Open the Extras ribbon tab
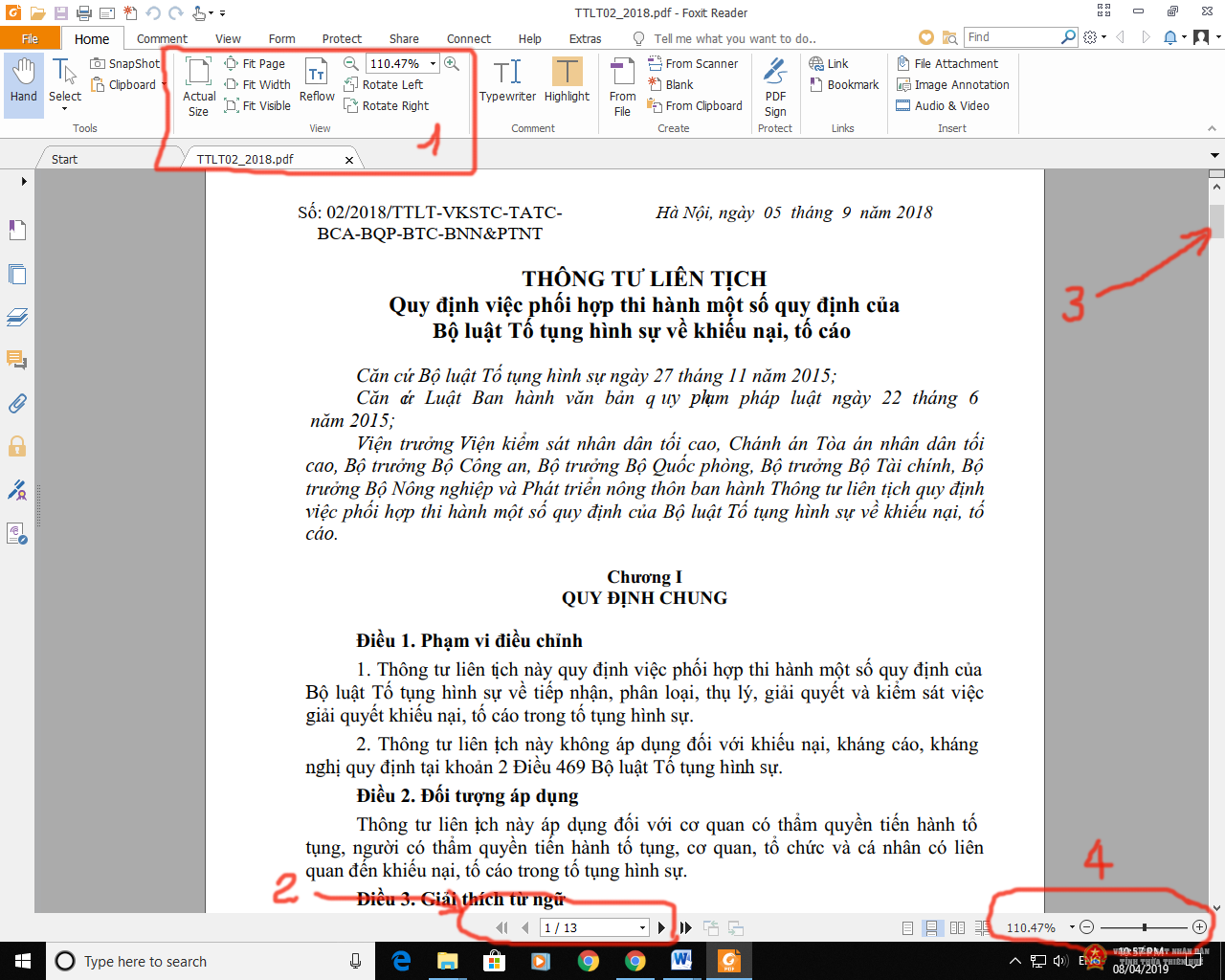Screen dimensions: 1225x980 click(x=585, y=38)
